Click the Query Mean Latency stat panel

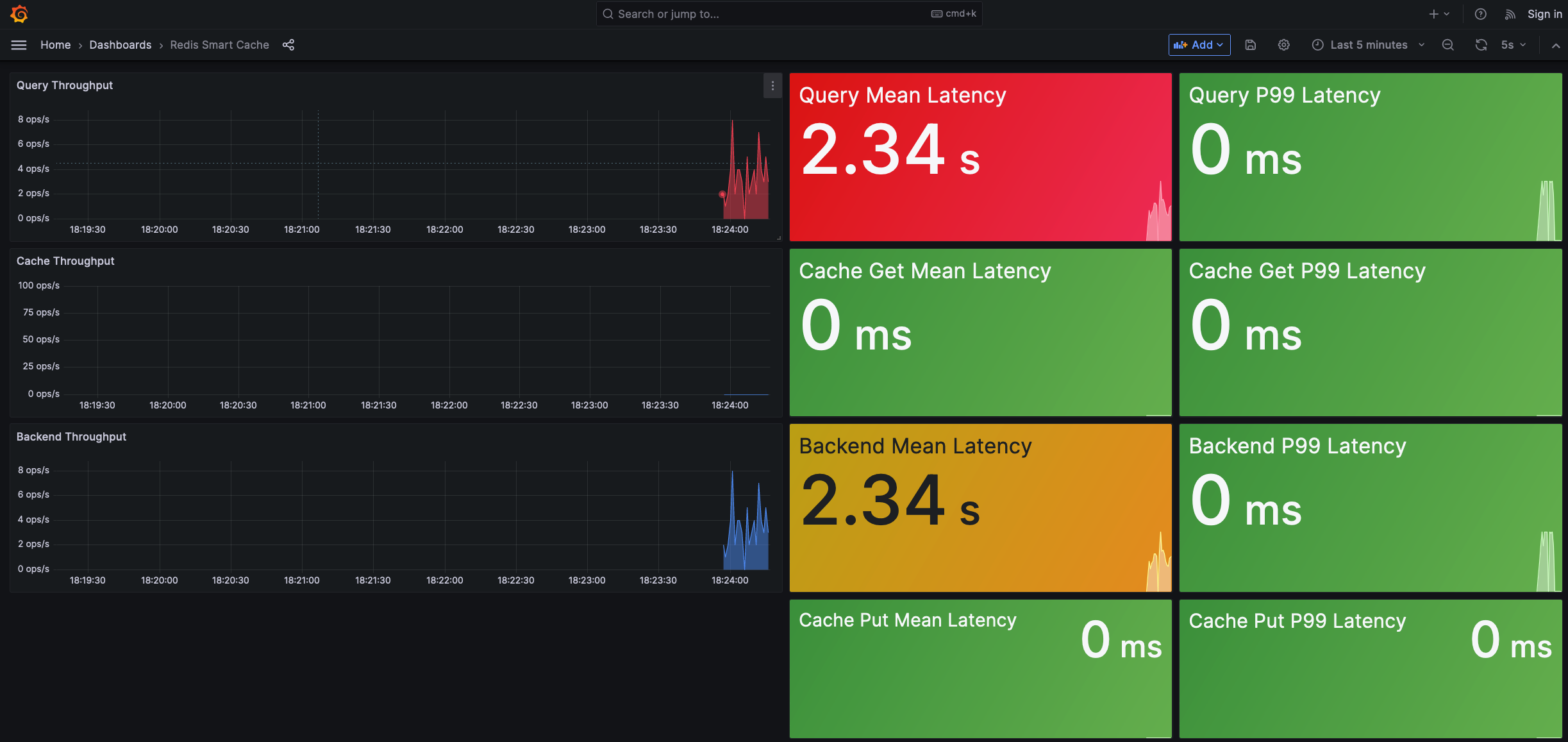[x=980, y=157]
